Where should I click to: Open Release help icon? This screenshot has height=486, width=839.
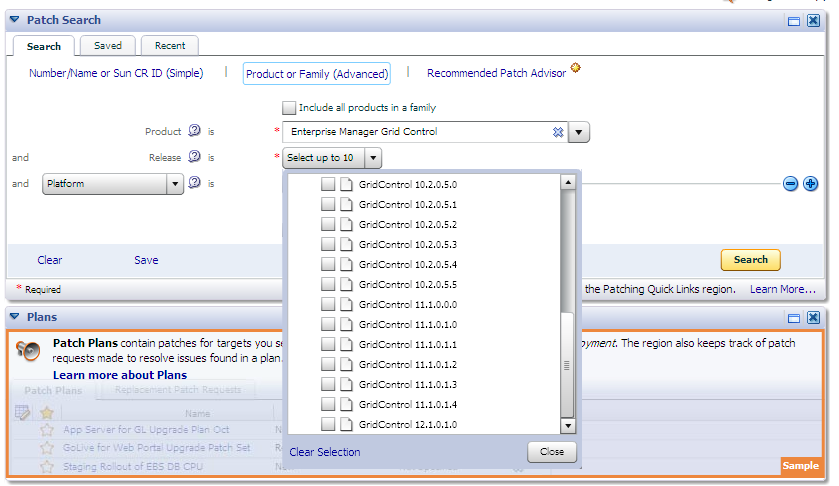[x=195, y=156]
